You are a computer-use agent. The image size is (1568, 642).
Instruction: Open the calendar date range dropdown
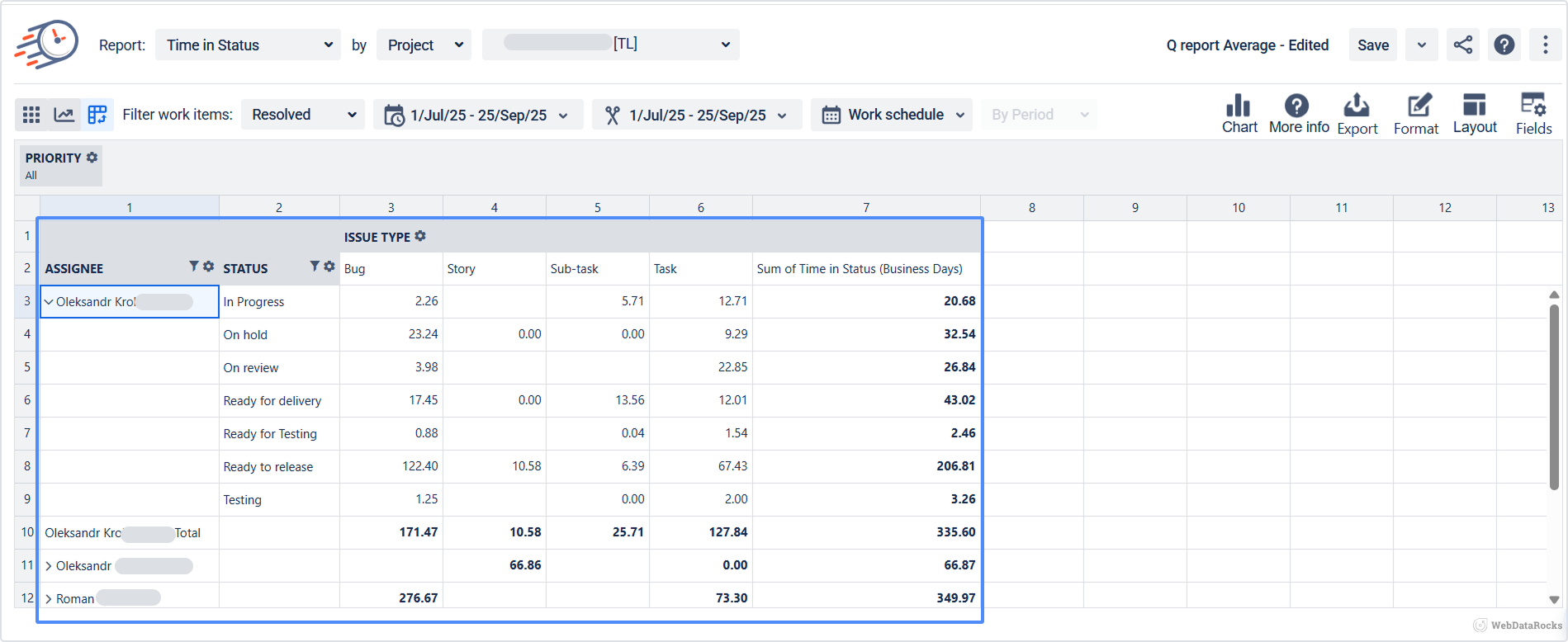(478, 115)
